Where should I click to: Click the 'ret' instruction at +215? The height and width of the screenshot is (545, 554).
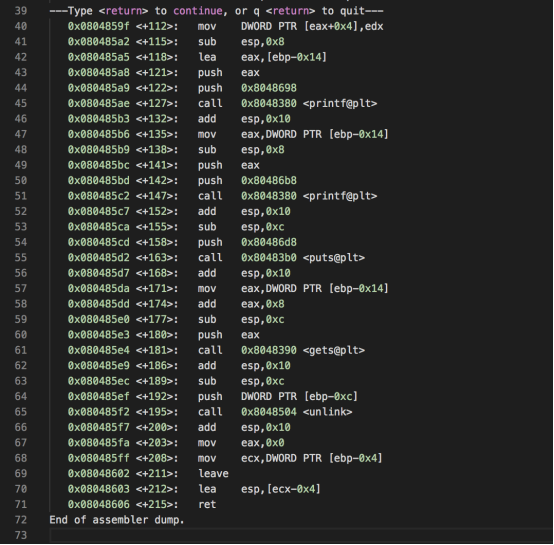click(x=207, y=504)
